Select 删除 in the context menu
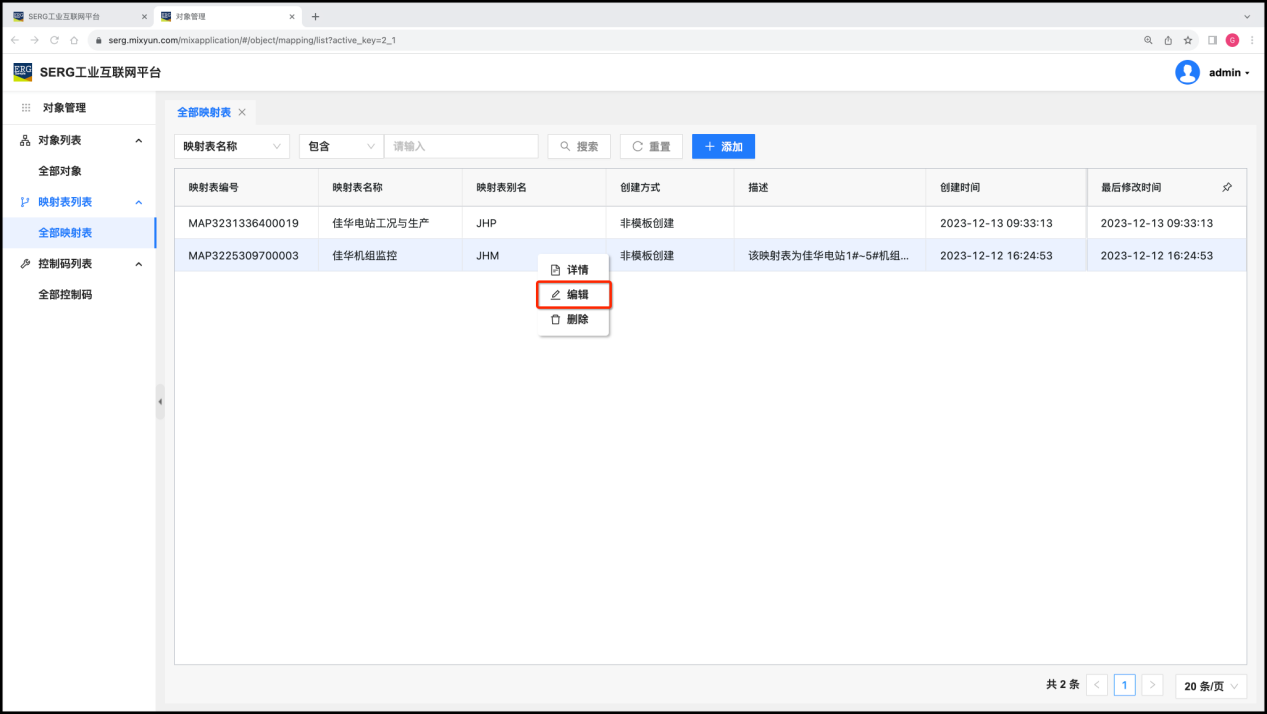The image size is (1267, 714). (574, 320)
